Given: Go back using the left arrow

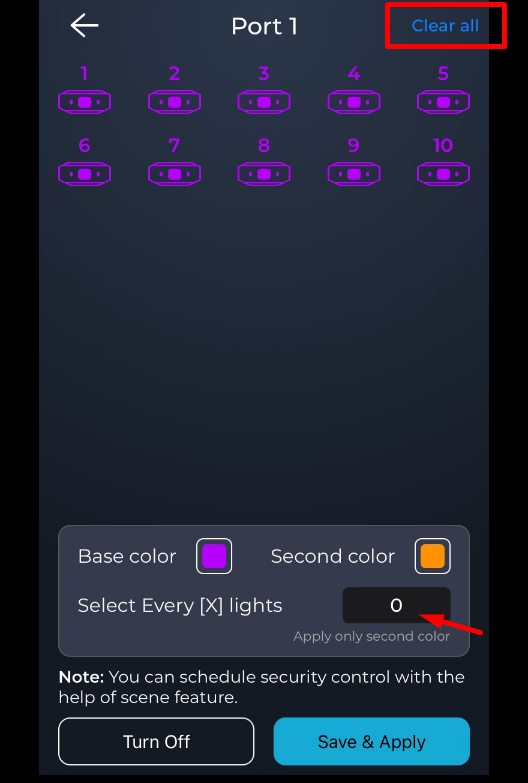Looking at the screenshot, I should coord(84,25).
